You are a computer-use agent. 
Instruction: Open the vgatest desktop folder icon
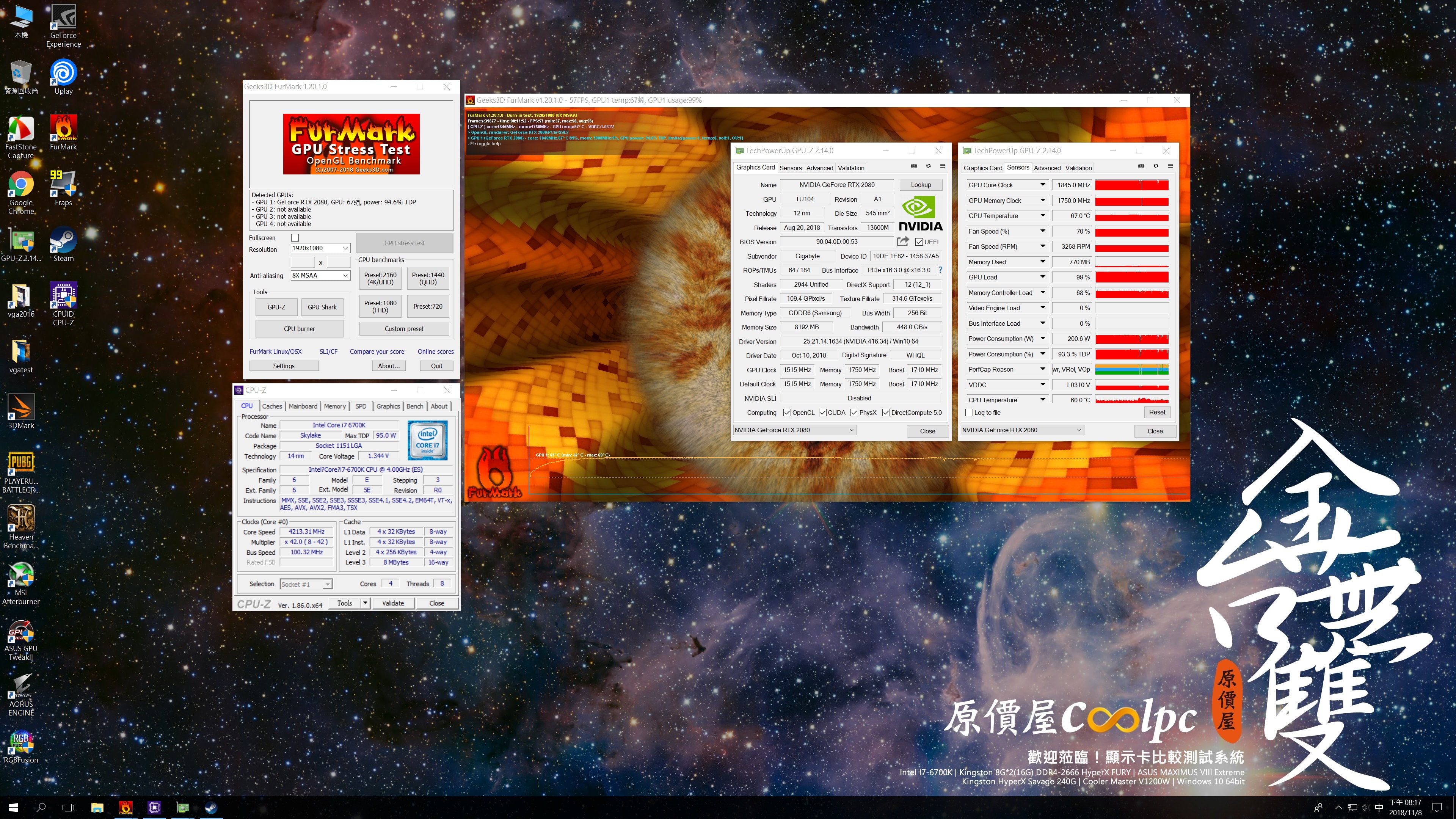[21, 356]
